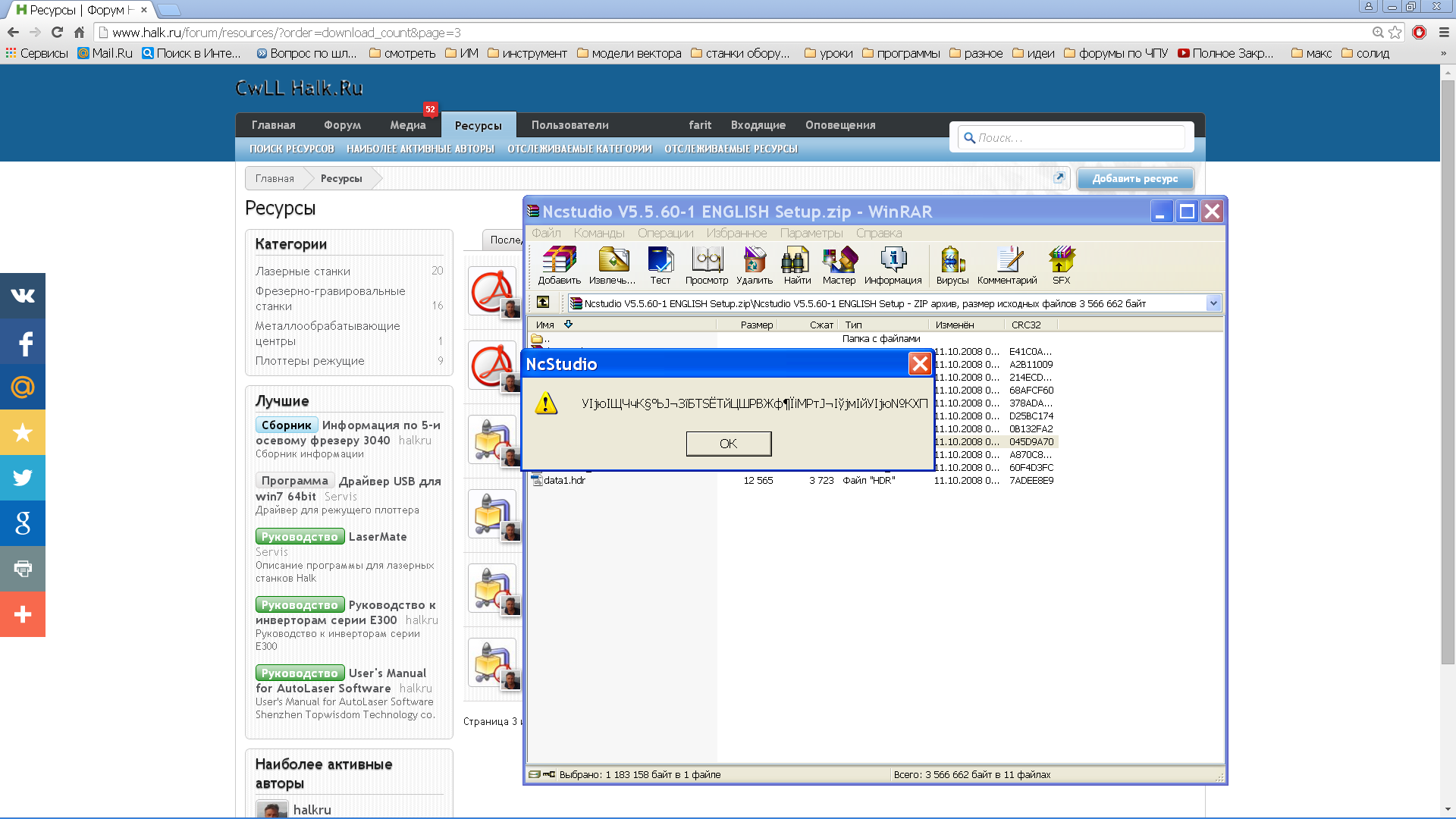This screenshot has height=819, width=1456.
Task: Click Добавить ресурс button
Action: 1135,179
